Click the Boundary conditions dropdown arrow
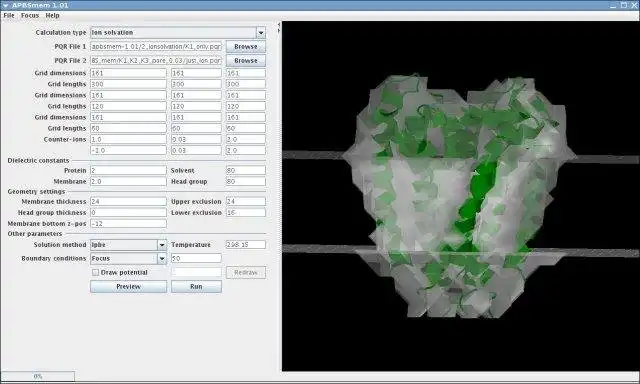Screen dimensions: 640x384 162,258
